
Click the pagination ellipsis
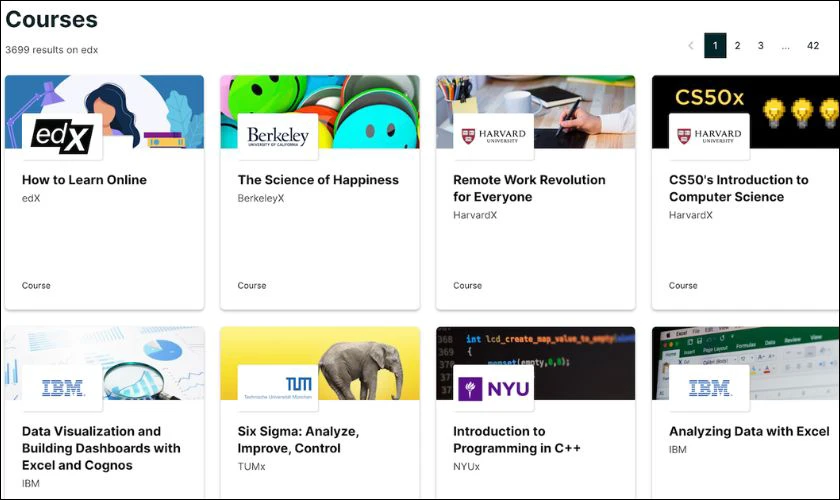pos(785,47)
